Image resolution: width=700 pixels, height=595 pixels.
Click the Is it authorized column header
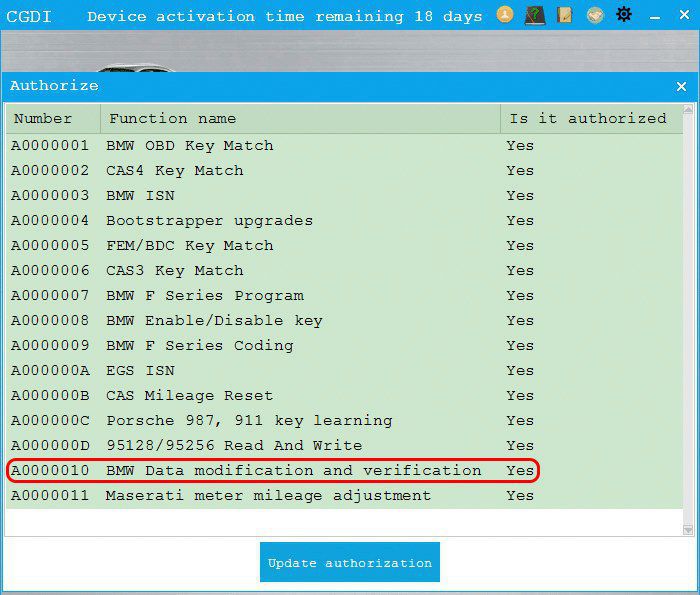592,119
